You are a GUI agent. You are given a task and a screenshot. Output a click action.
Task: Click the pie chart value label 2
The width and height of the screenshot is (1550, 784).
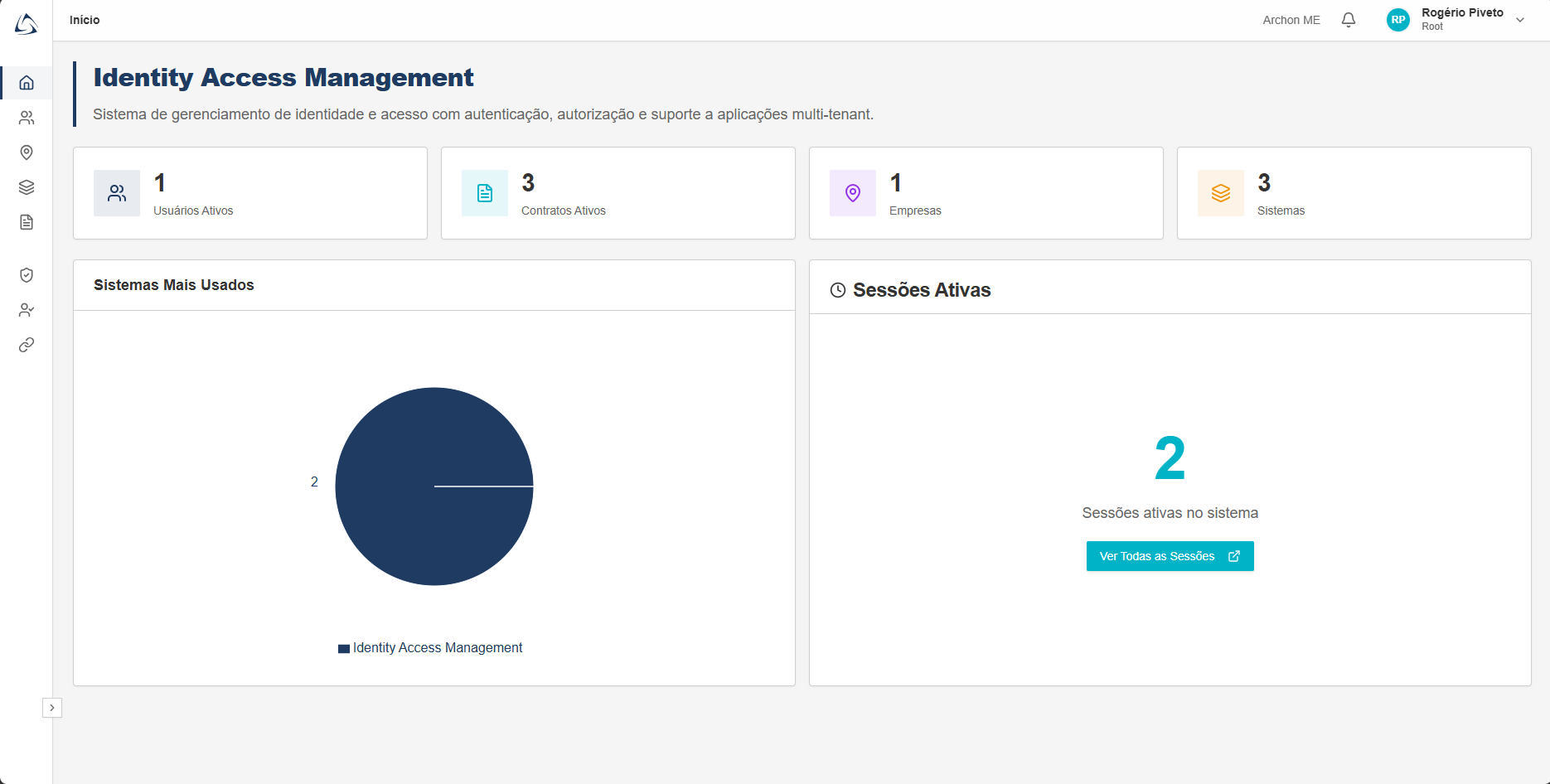[x=314, y=482]
